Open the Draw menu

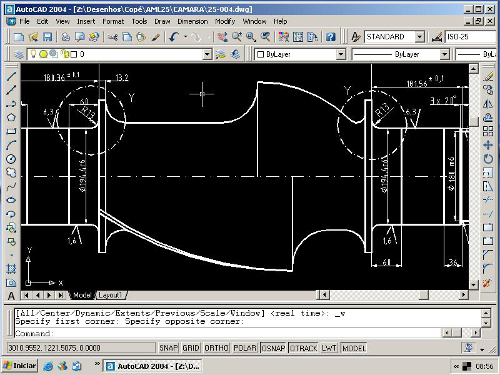pyautogui.click(x=162, y=21)
